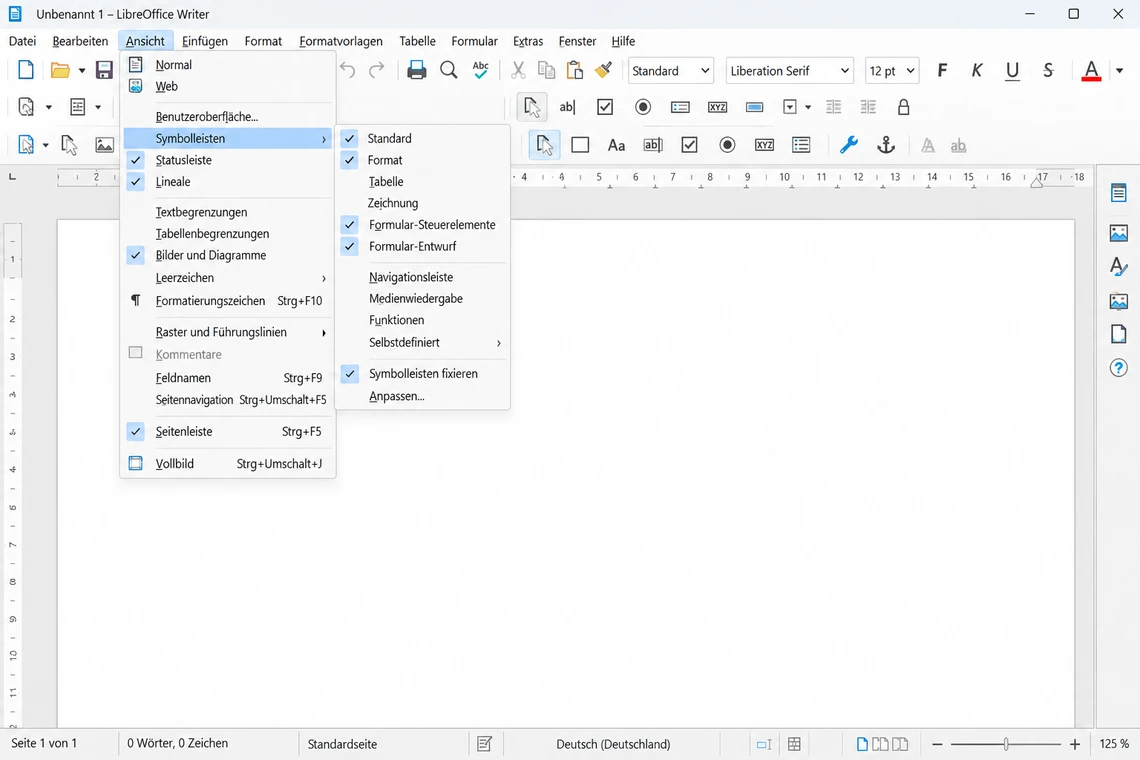Expand the Leerzeichen submenu
Screen dimensions: 1140x760
point(228,278)
